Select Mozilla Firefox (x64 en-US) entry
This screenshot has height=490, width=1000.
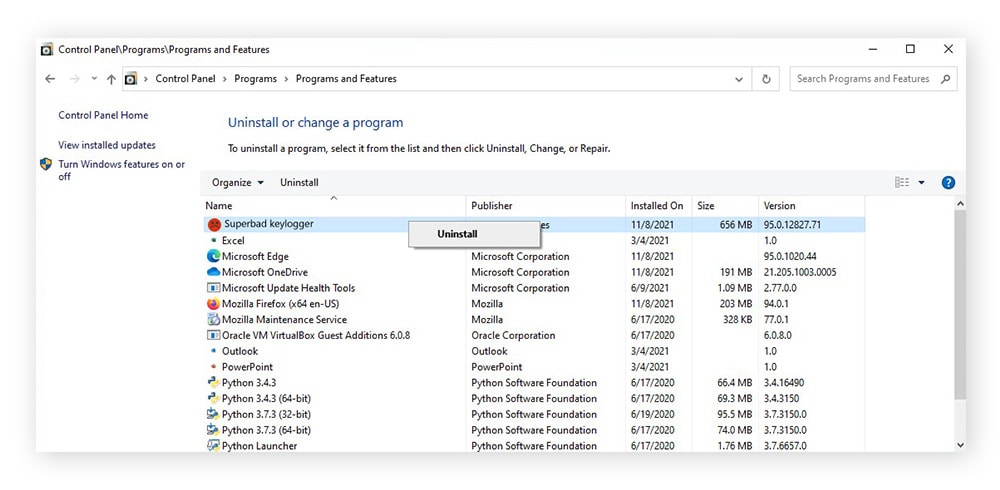281,304
